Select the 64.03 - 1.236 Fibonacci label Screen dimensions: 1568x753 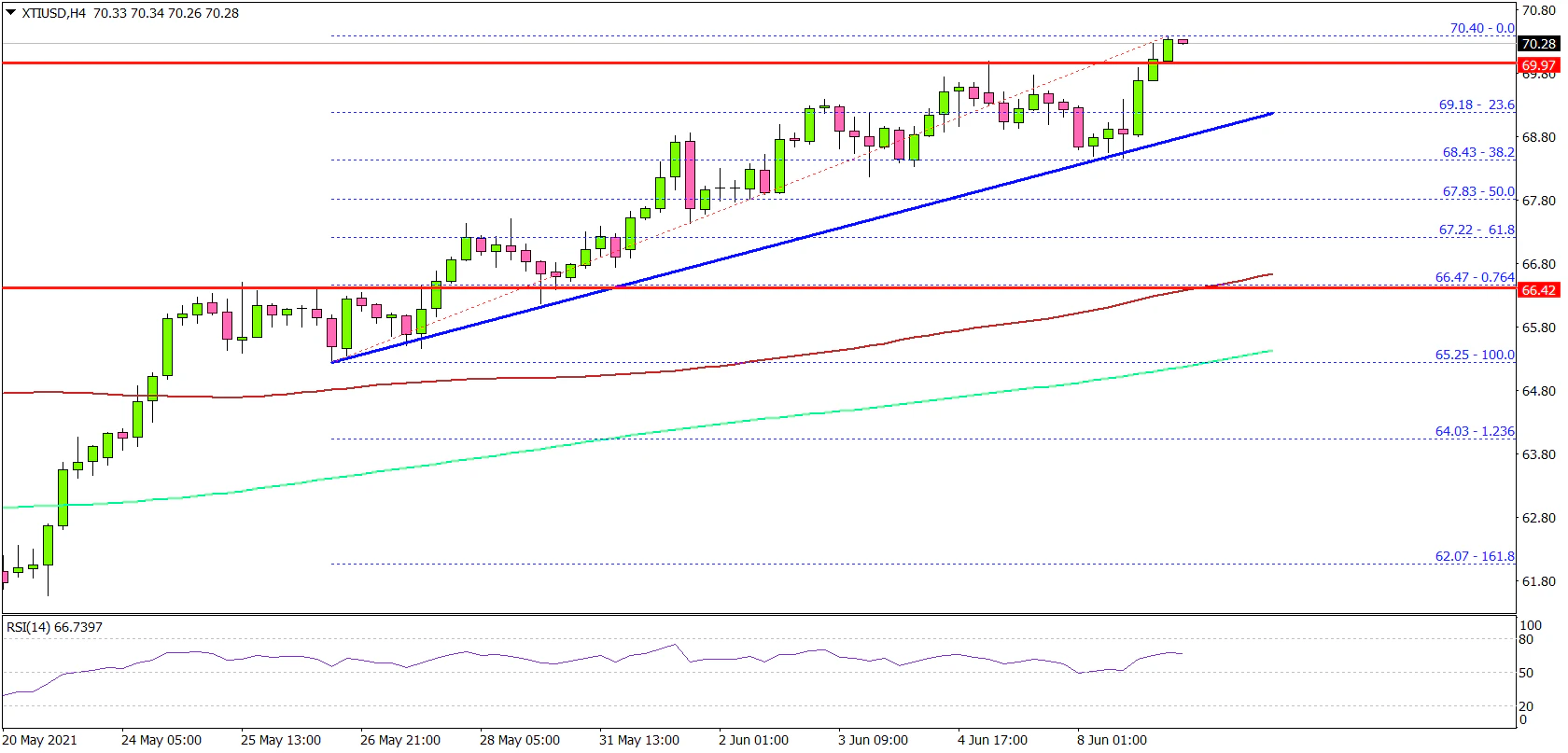click(x=1474, y=431)
